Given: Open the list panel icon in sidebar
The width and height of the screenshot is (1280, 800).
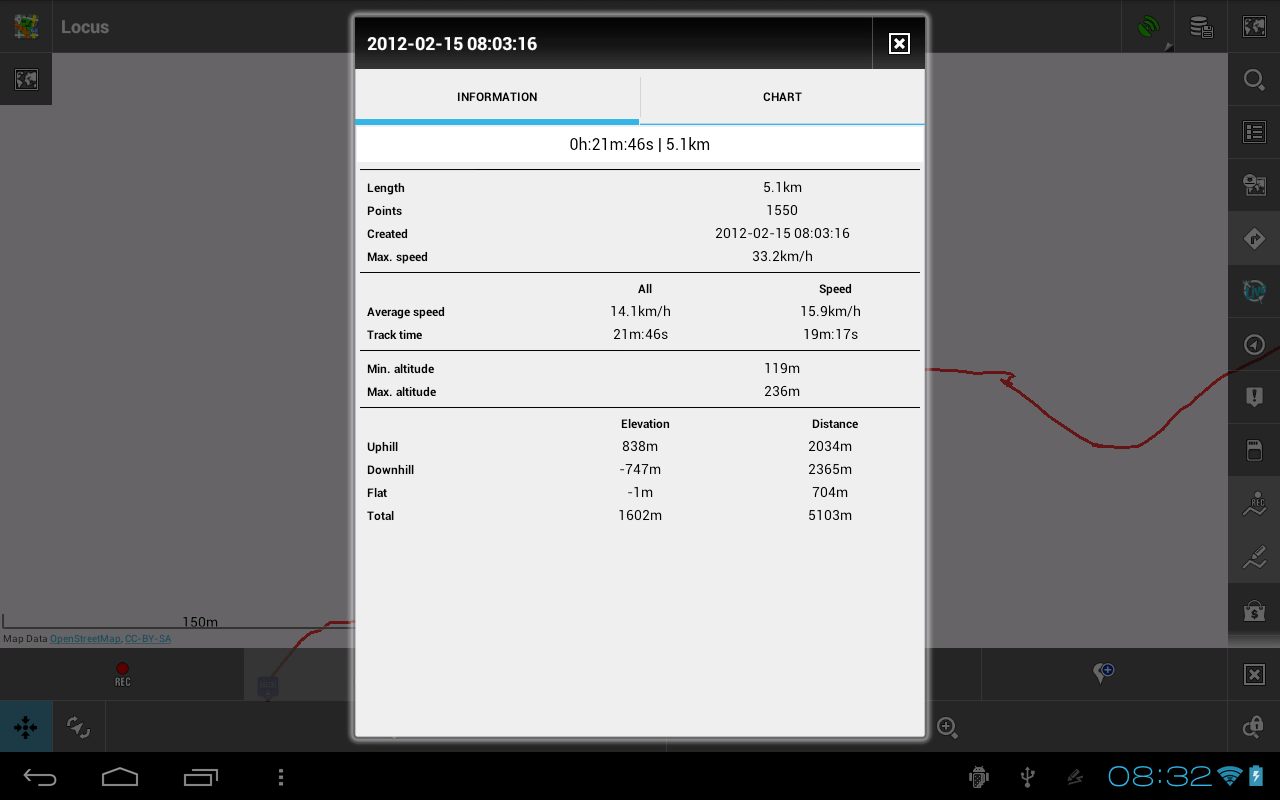Looking at the screenshot, I should (x=1254, y=132).
